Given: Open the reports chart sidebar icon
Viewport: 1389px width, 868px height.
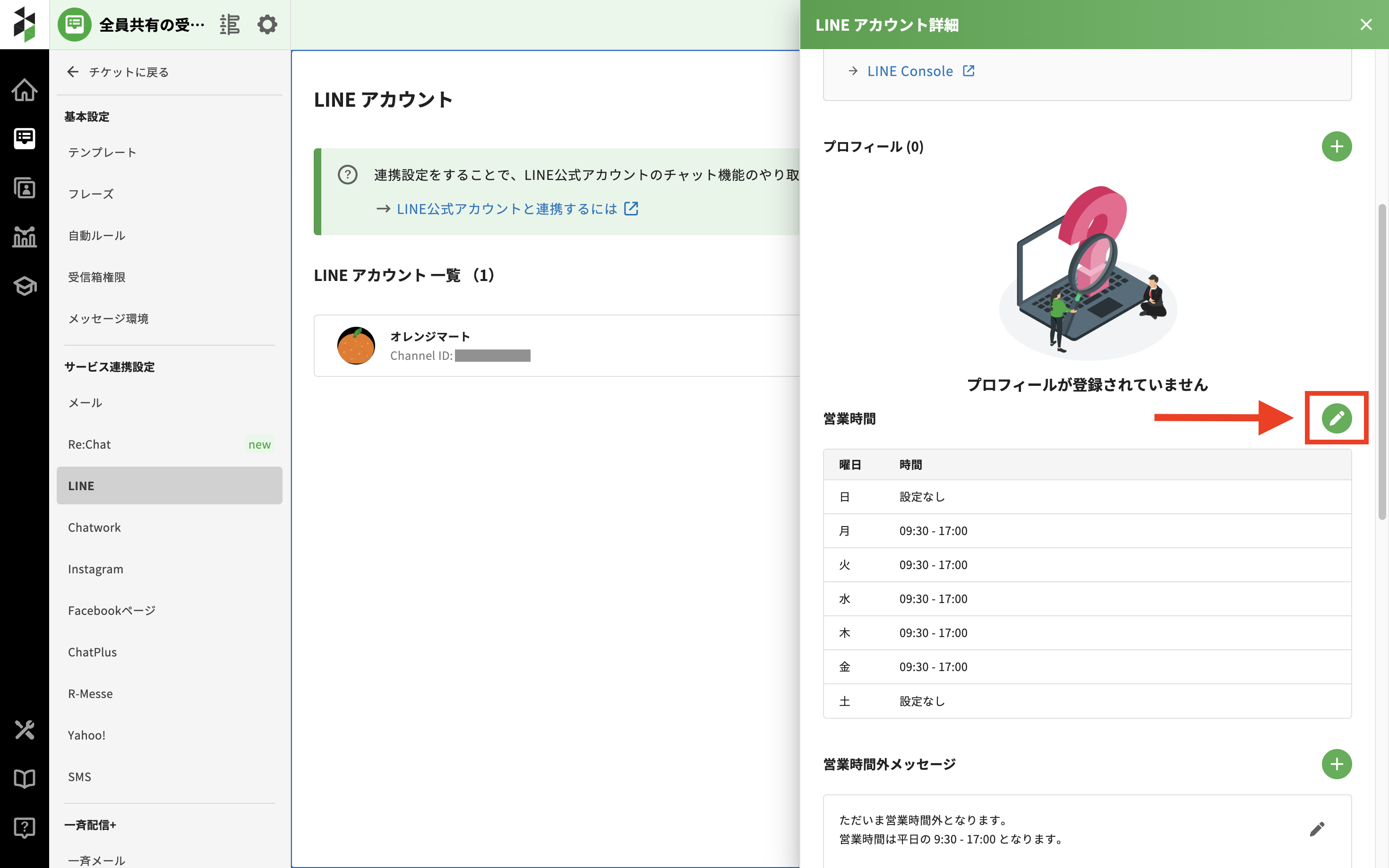Looking at the screenshot, I should (24, 237).
